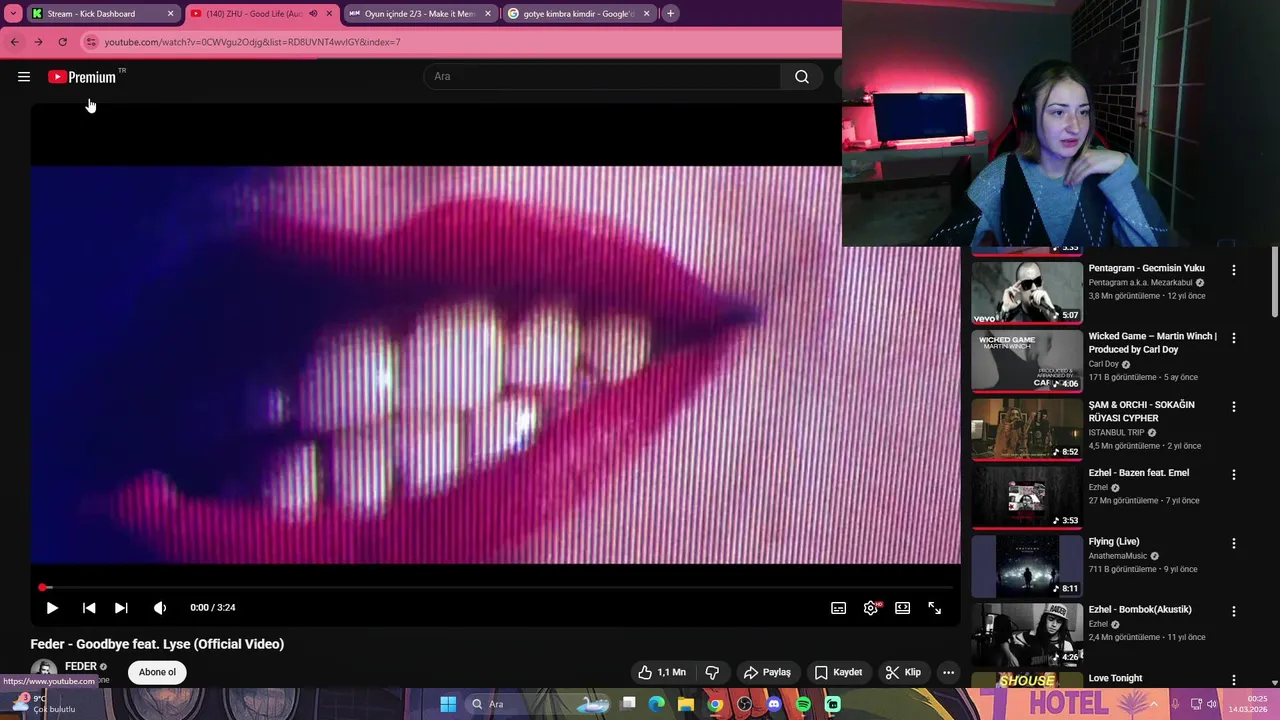
Task: Skip to the next video
Action: click(121, 608)
